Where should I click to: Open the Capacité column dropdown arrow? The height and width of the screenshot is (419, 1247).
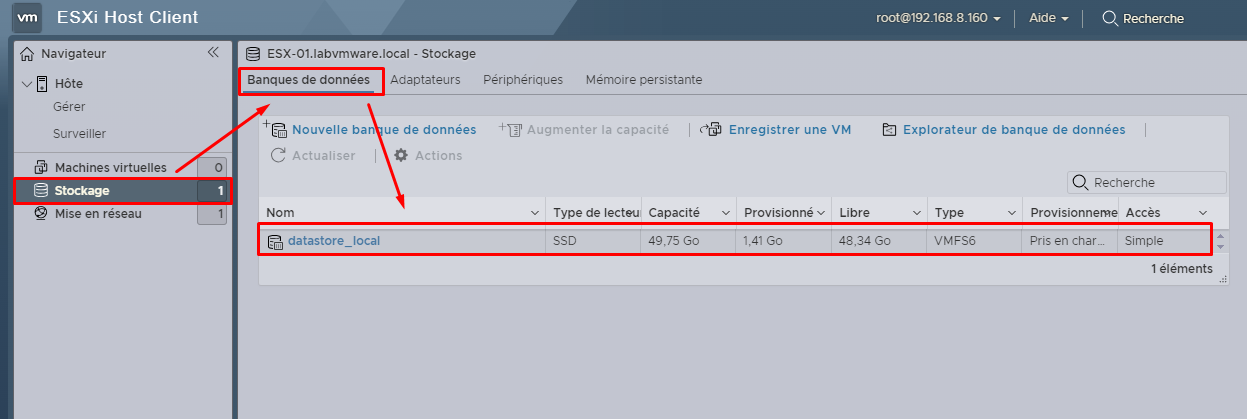point(722,213)
